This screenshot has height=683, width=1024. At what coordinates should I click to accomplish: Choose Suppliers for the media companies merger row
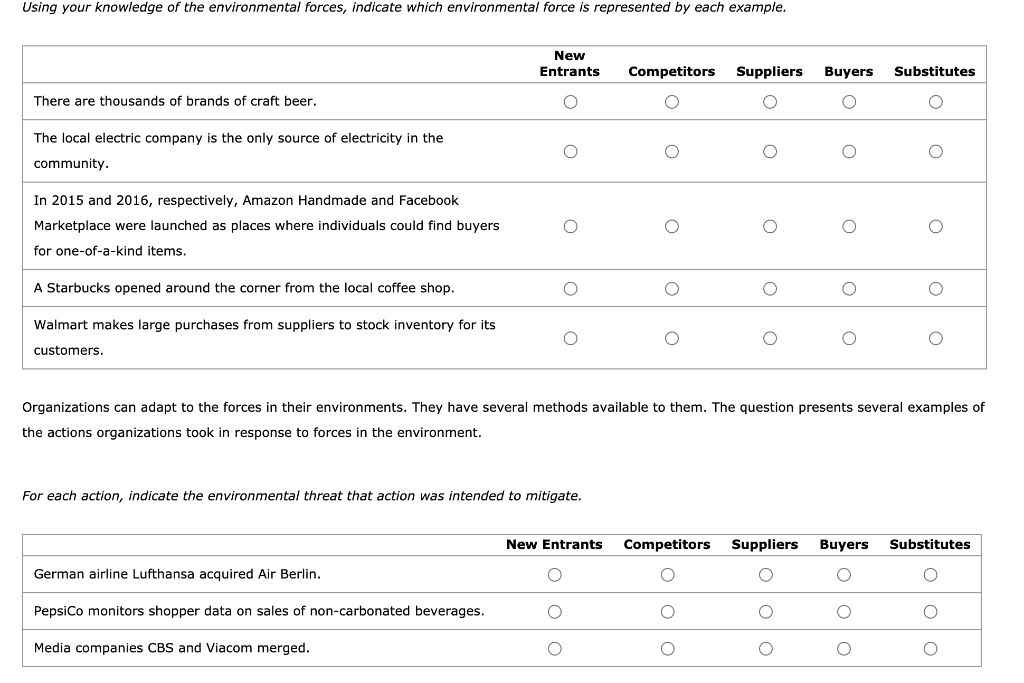tap(765, 648)
